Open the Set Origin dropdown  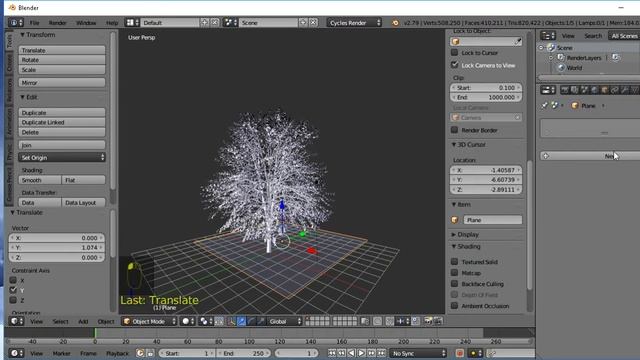click(x=62, y=158)
